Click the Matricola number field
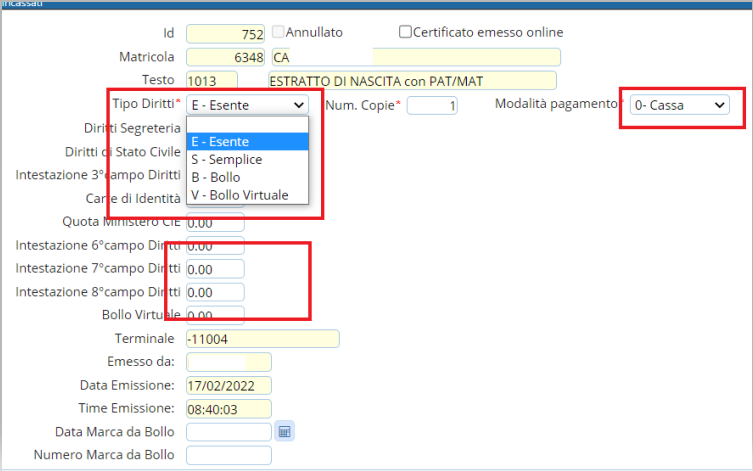Screen dimensions: 753x471 (225, 57)
